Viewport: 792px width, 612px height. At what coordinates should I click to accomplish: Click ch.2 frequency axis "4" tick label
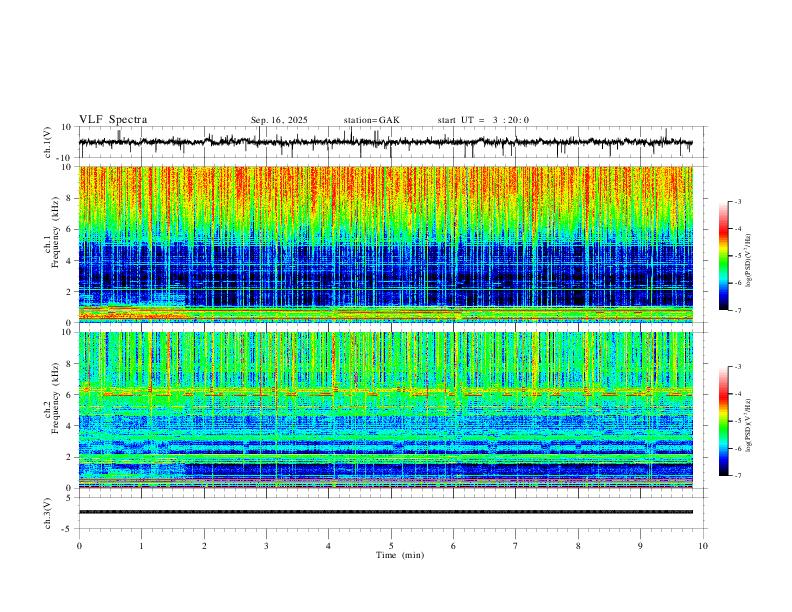71,426
